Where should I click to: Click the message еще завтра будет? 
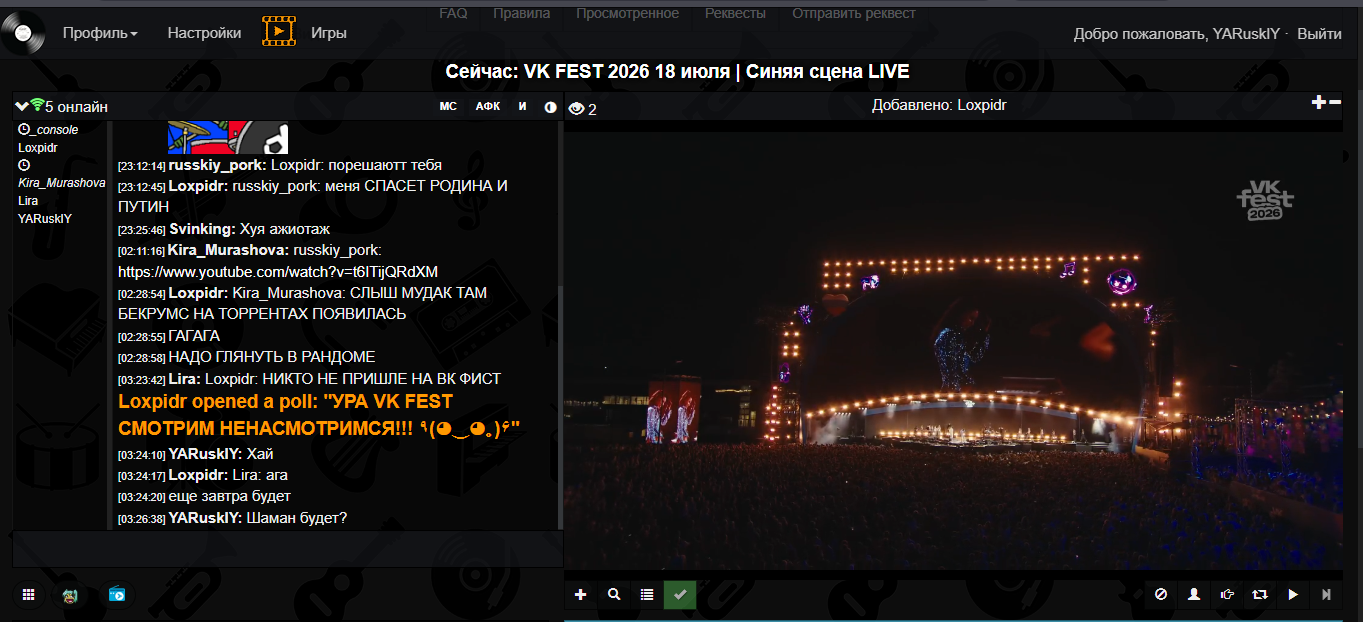tap(230, 496)
